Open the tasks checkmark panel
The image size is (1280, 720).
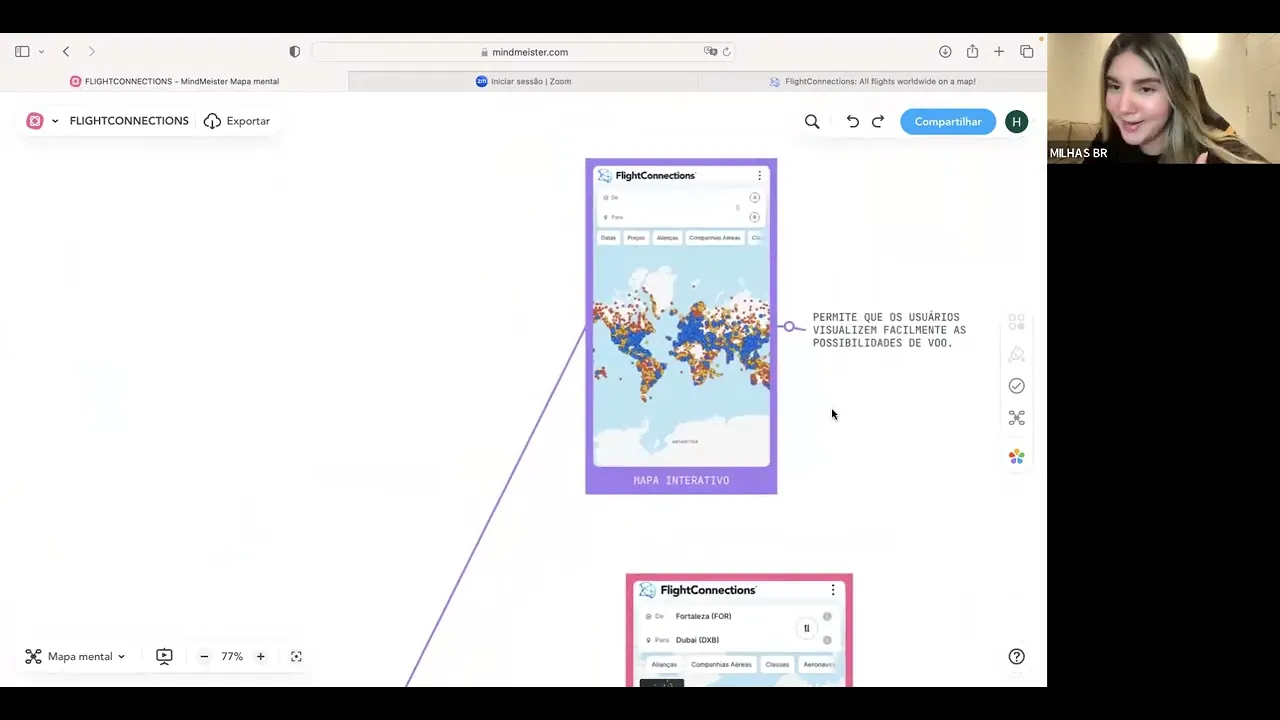(x=1016, y=386)
